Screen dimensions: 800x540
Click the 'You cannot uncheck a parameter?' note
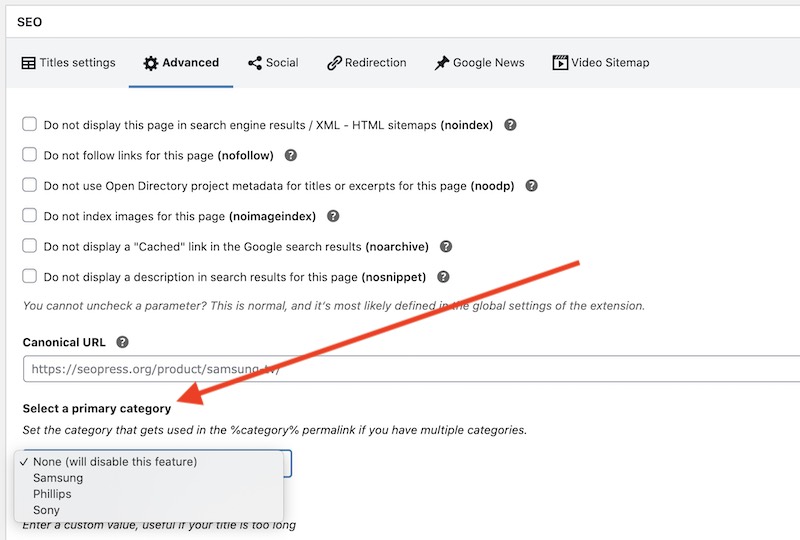point(334,306)
